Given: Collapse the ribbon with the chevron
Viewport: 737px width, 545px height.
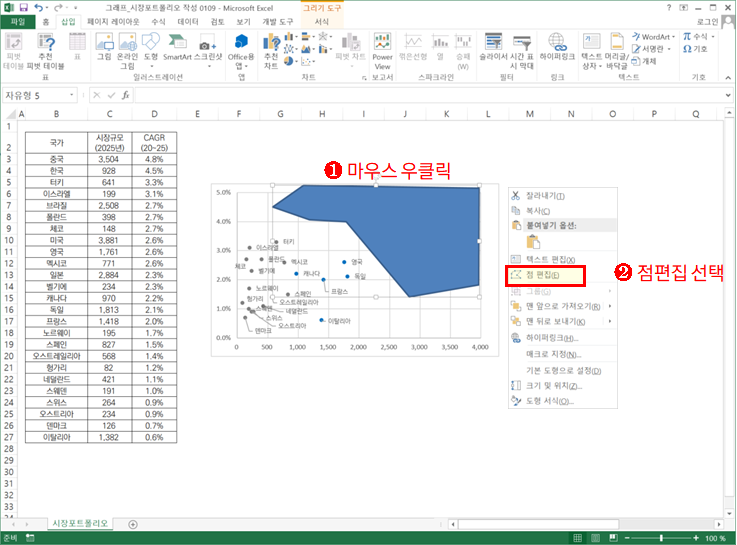Looking at the screenshot, I should tap(728, 78).
